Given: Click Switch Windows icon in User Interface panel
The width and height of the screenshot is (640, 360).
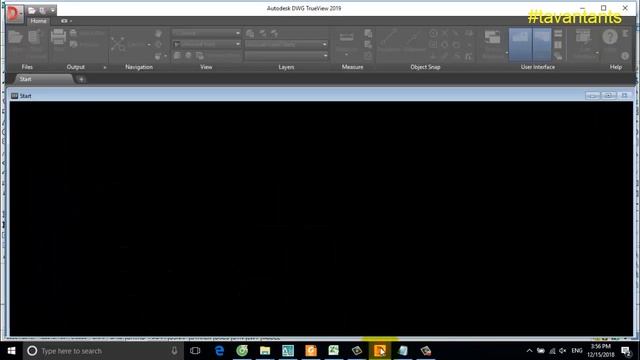Looking at the screenshot, I should point(493,37).
